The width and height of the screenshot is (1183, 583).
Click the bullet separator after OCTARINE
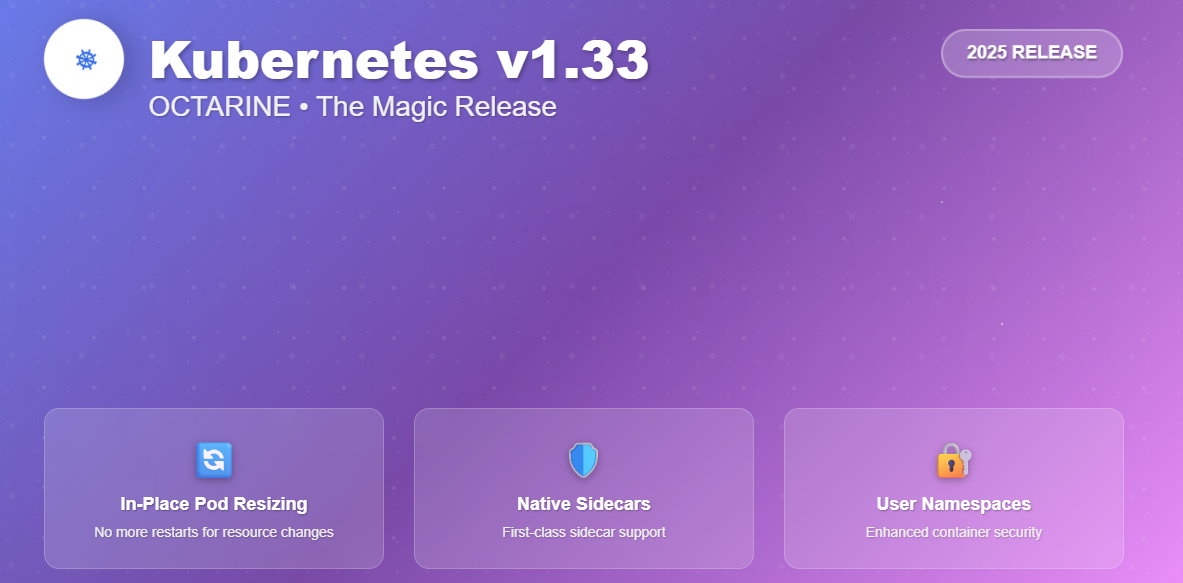(303, 107)
